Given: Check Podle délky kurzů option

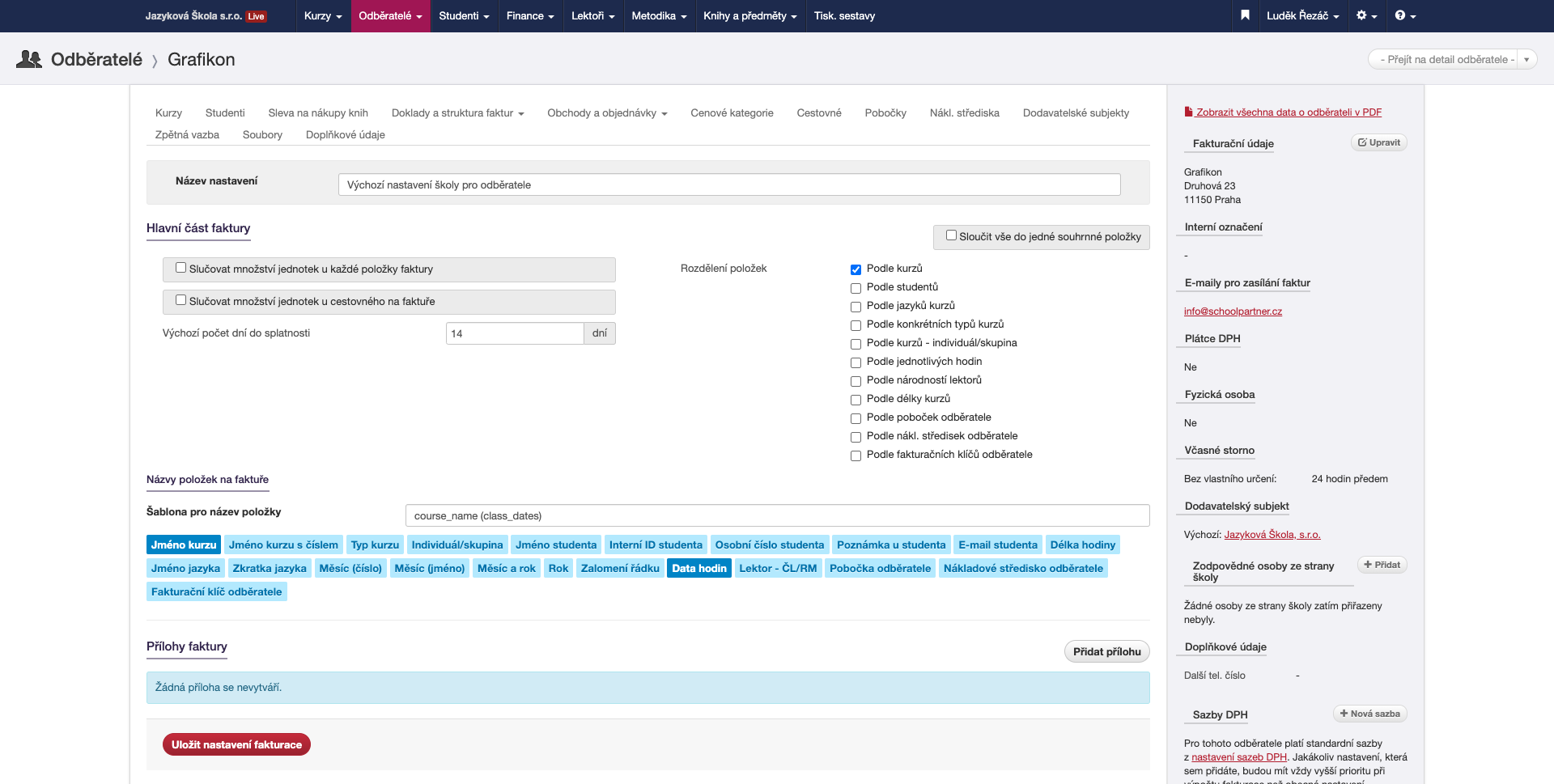Looking at the screenshot, I should pos(856,400).
